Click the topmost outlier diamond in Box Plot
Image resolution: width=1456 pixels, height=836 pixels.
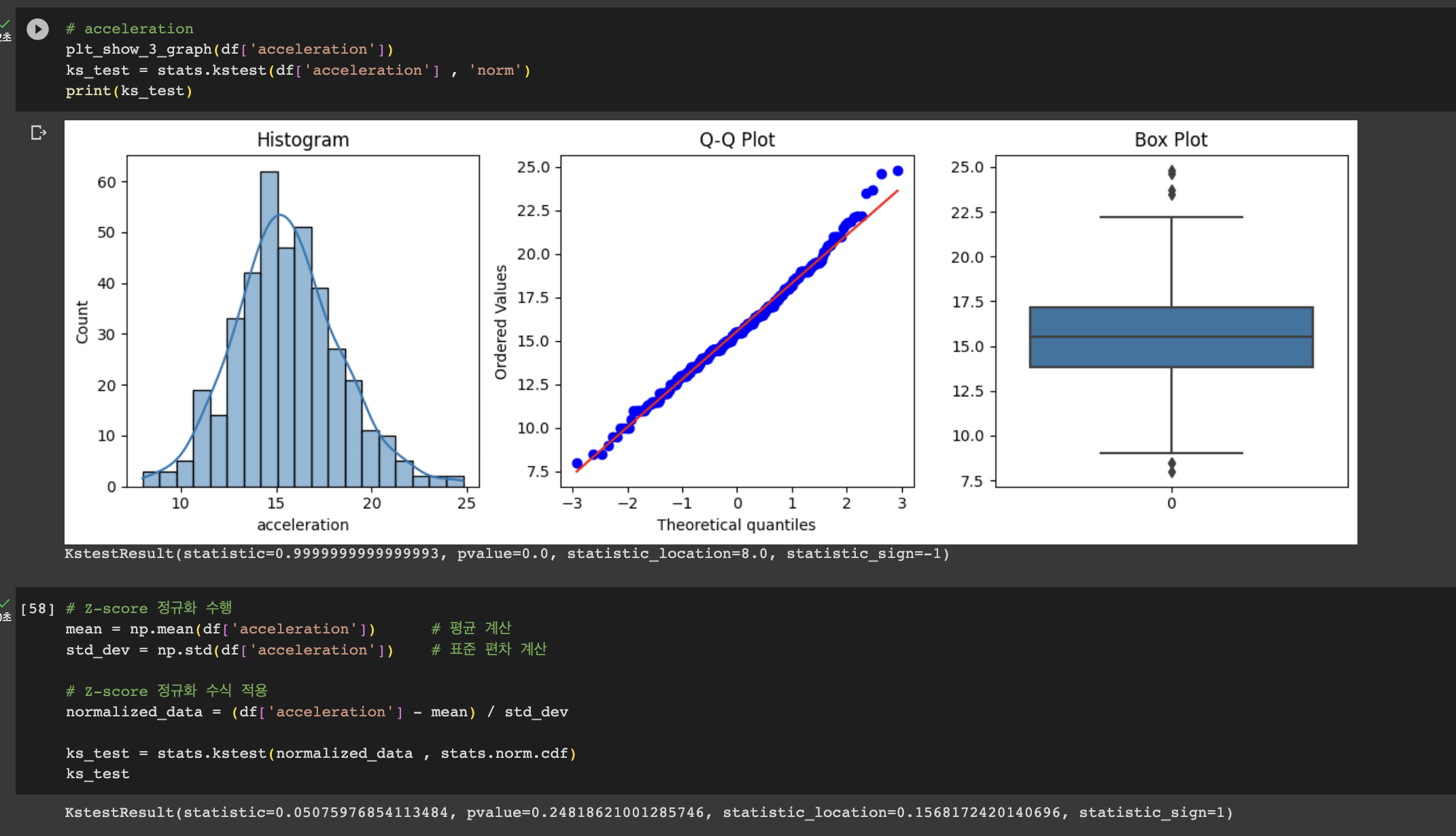1171,172
